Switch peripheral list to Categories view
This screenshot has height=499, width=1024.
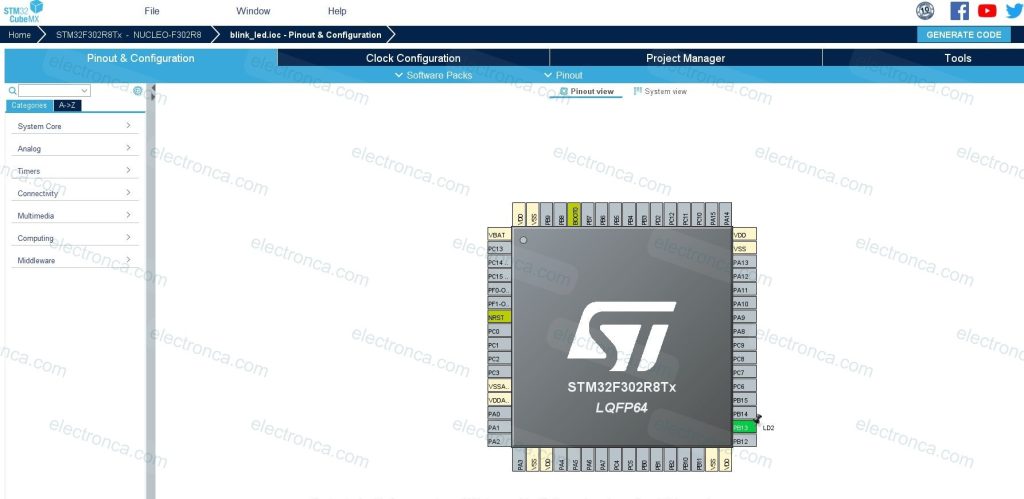(29, 104)
